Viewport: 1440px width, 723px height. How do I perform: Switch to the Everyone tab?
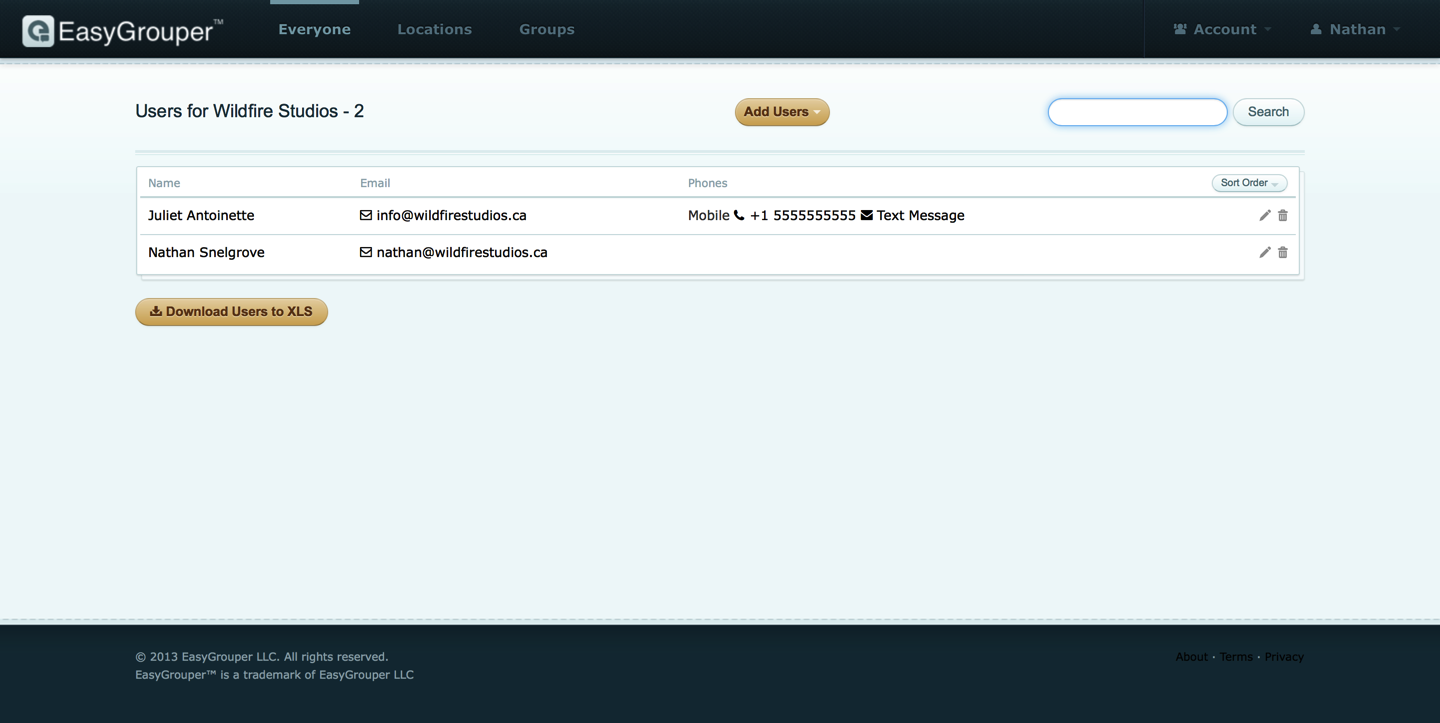coord(314,29)
